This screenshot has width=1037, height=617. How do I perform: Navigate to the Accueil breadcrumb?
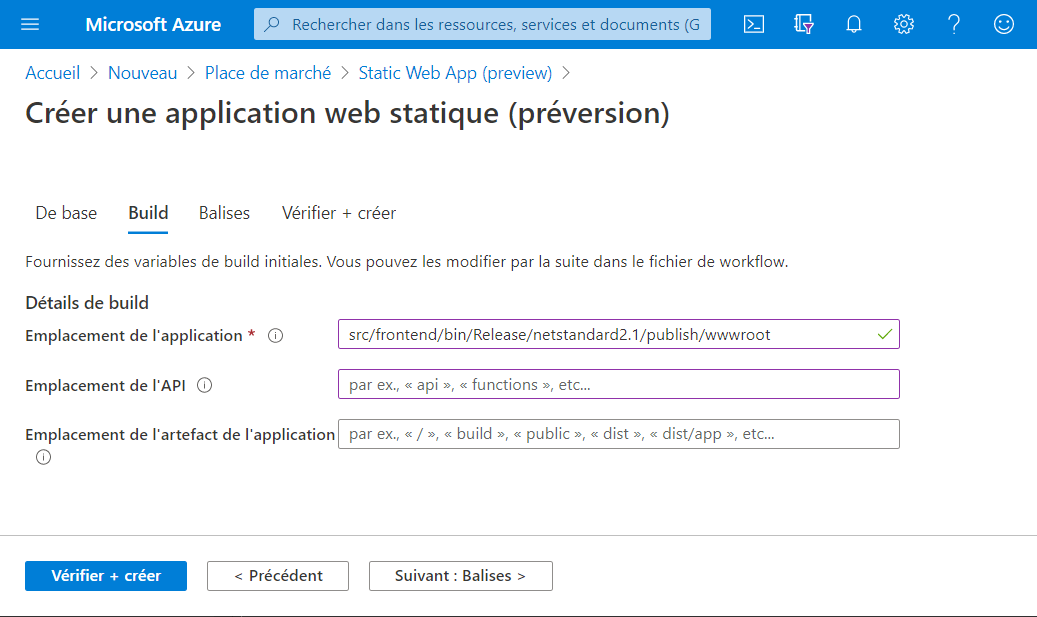[53, 73]
